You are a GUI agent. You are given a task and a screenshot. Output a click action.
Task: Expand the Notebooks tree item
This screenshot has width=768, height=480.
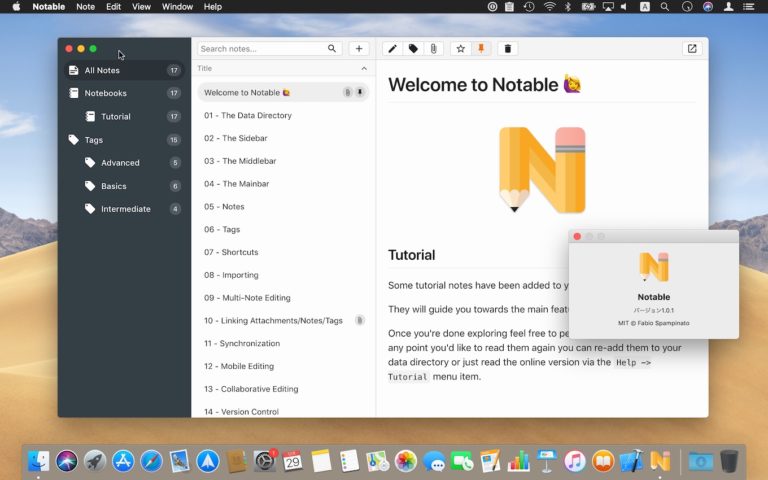(105, 93)
